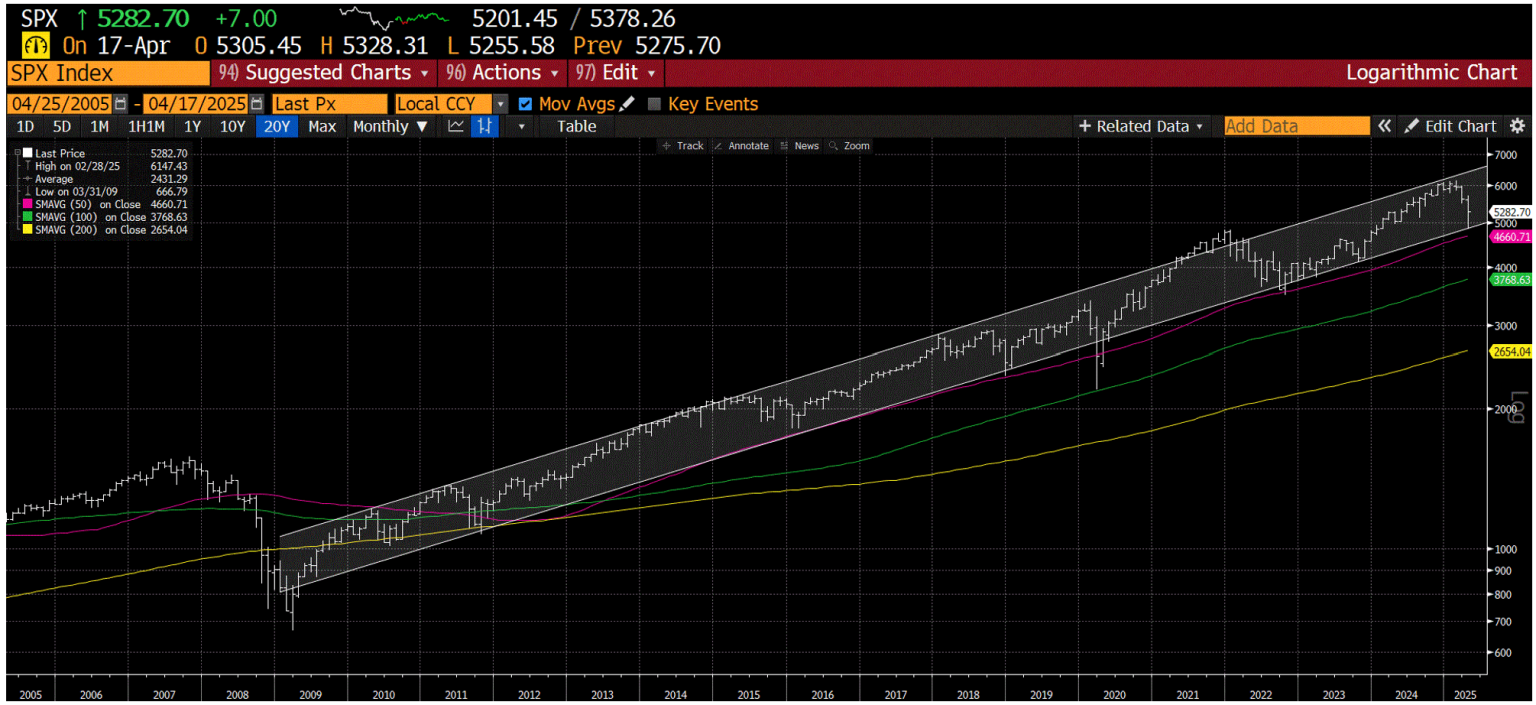
Task: Click the line chart type icon
Action: pyautogui.click(x=456, y=126)
